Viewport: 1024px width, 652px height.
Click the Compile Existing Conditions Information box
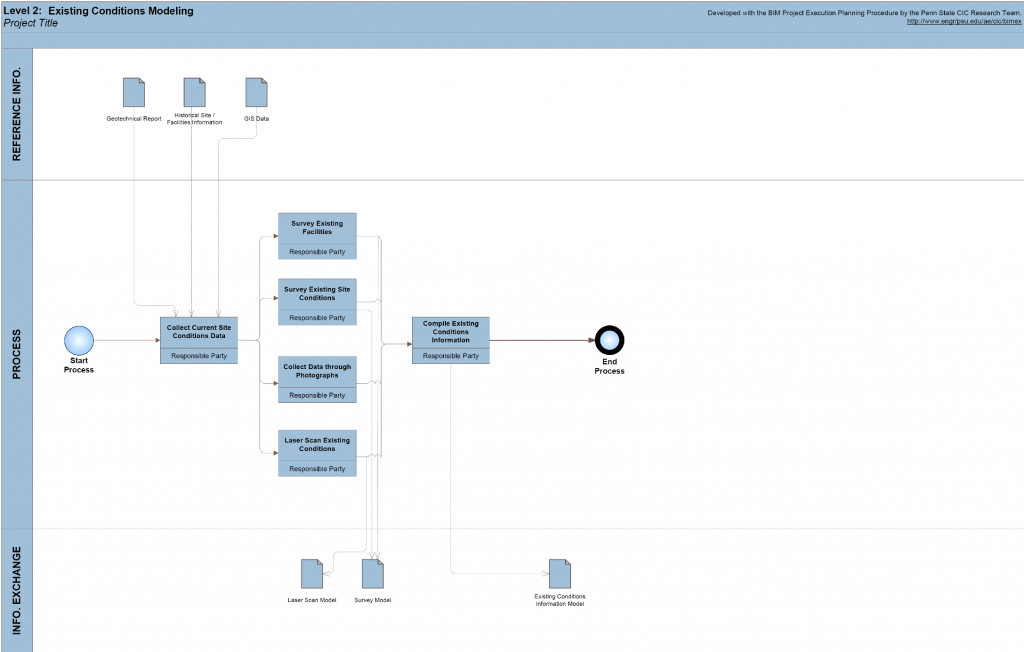(450, 332)
